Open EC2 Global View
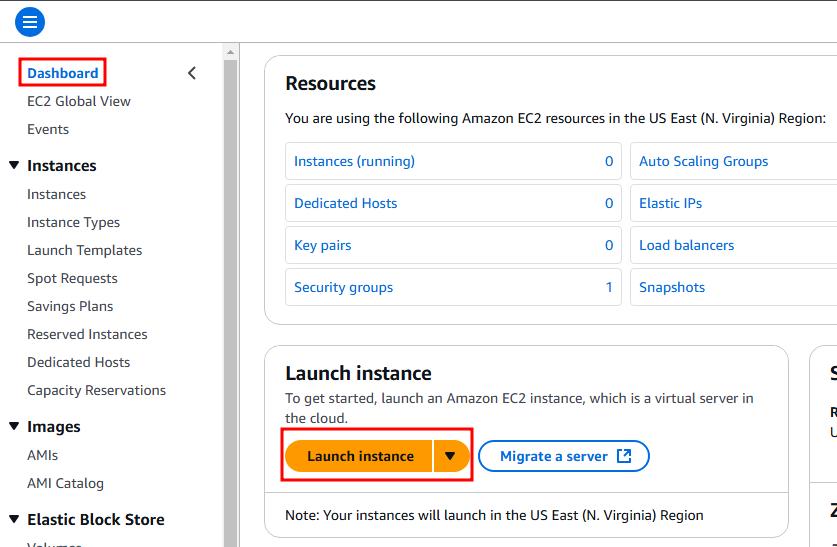The height and width of the screenshot is (547, 837). (79, 101)
